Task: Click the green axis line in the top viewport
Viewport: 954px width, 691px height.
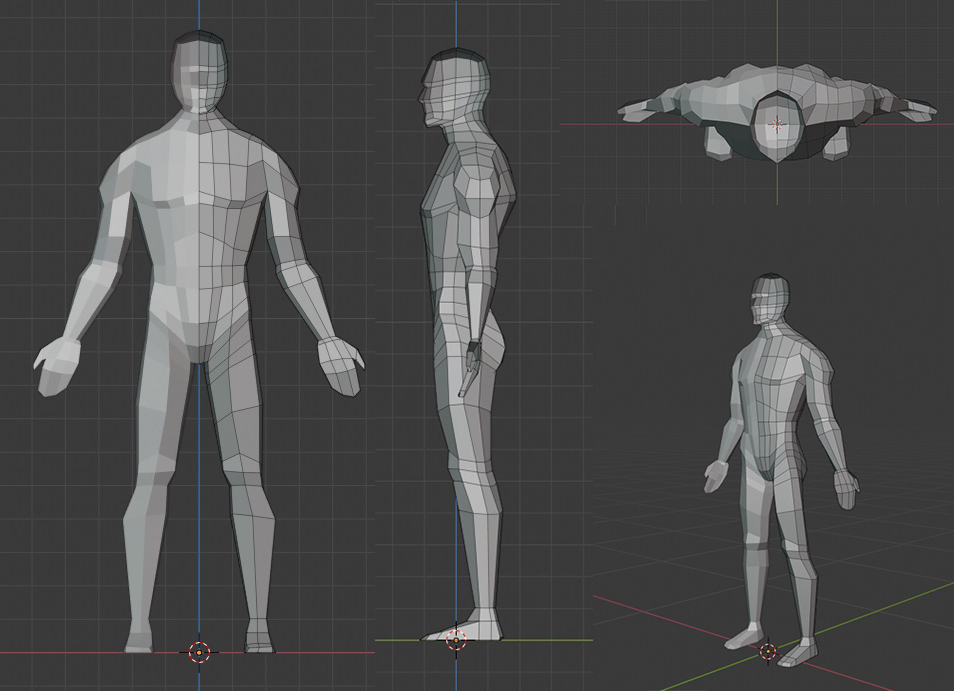Action: click(778, 30)
